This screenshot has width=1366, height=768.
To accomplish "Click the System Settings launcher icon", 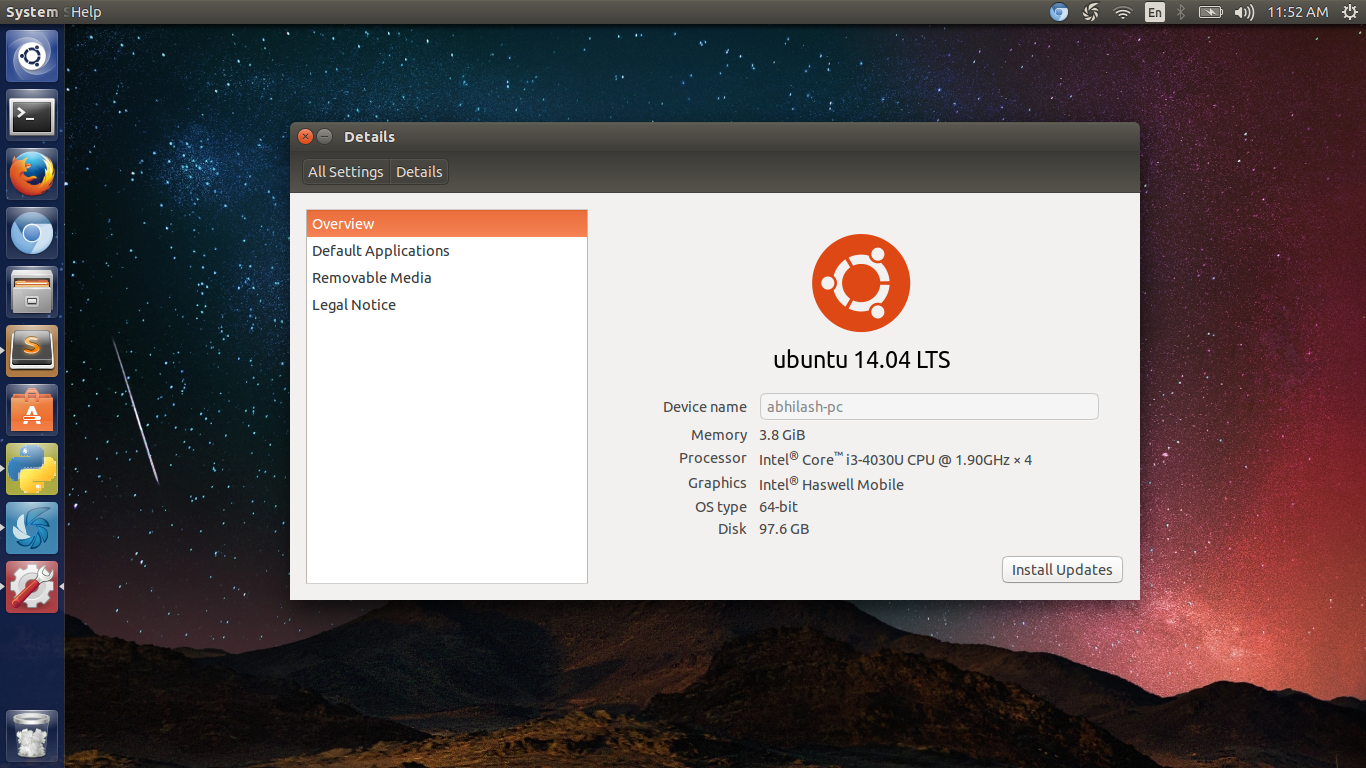I will [x=32, y=587].
